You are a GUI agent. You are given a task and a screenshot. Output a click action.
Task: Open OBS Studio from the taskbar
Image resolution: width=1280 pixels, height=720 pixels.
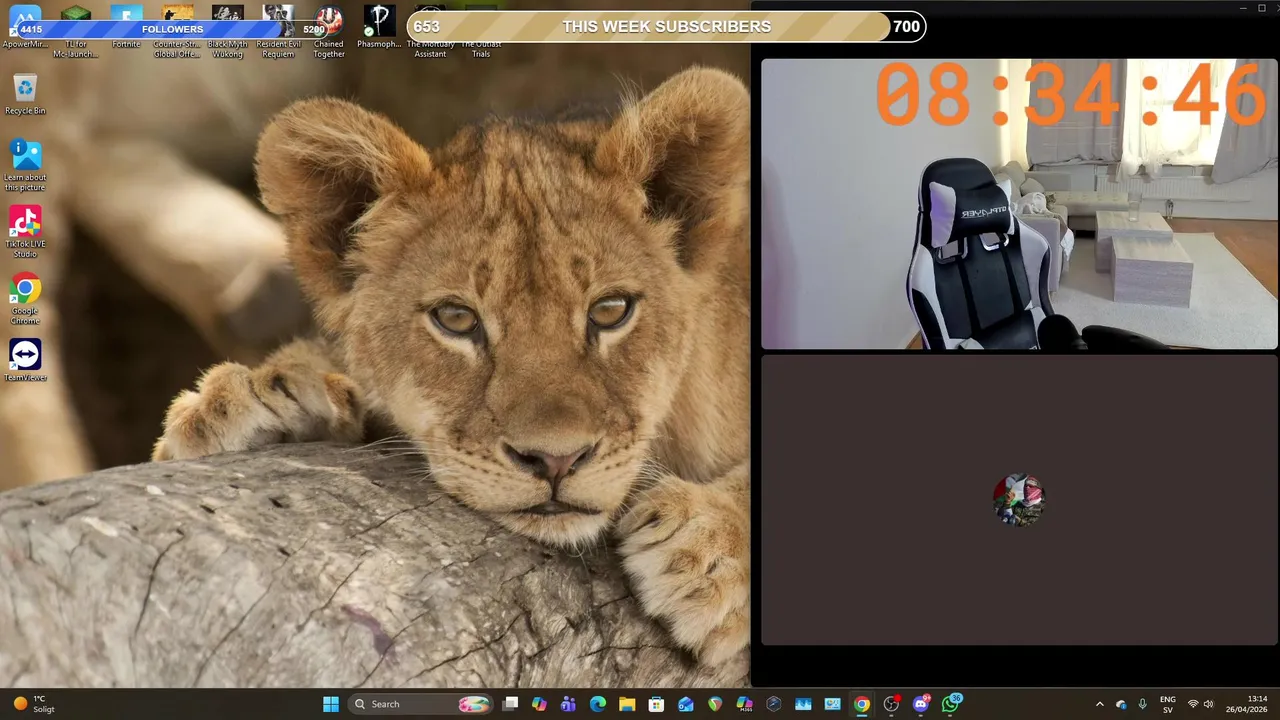click(x=891, y=704)
